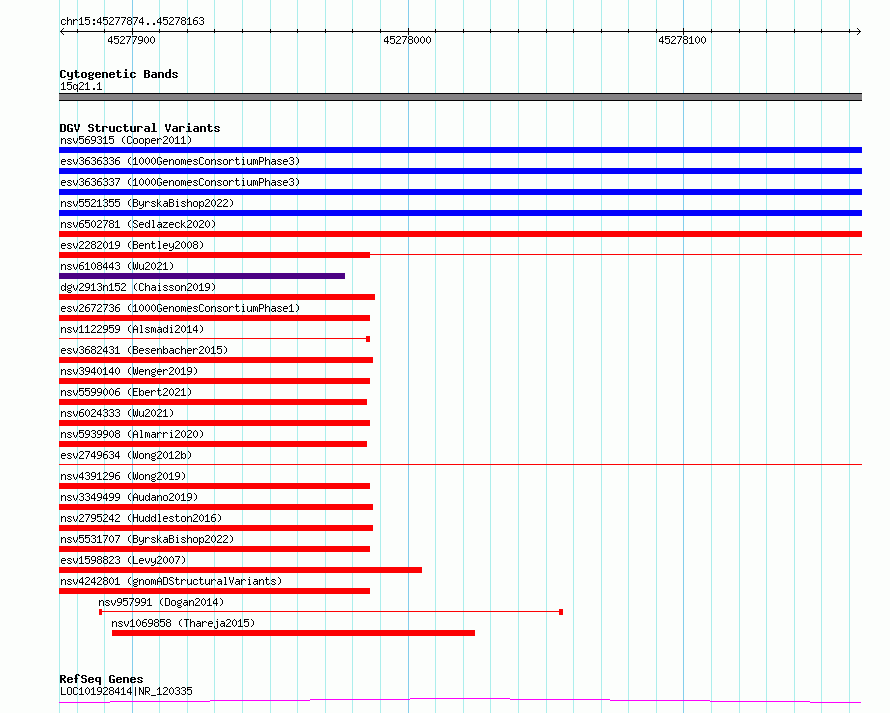Screen dimensions: 890x713
Task: Click the right arrow end of the ruler
Action: click(859, 31)
